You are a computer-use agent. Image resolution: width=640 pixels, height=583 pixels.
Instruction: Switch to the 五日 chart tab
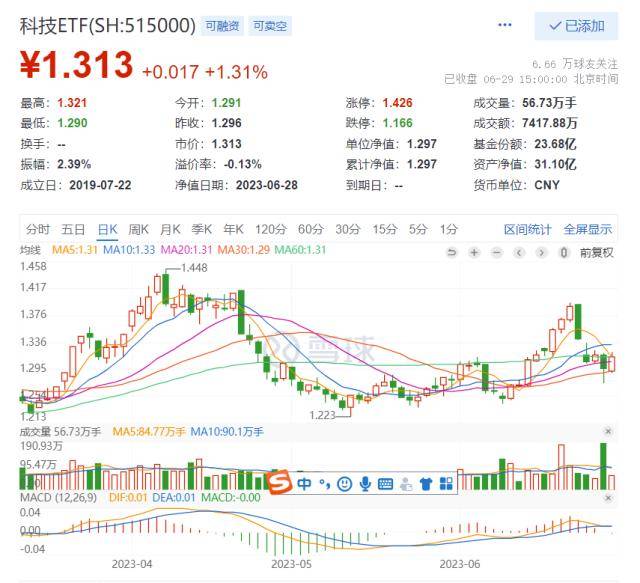tap(73, 229)
